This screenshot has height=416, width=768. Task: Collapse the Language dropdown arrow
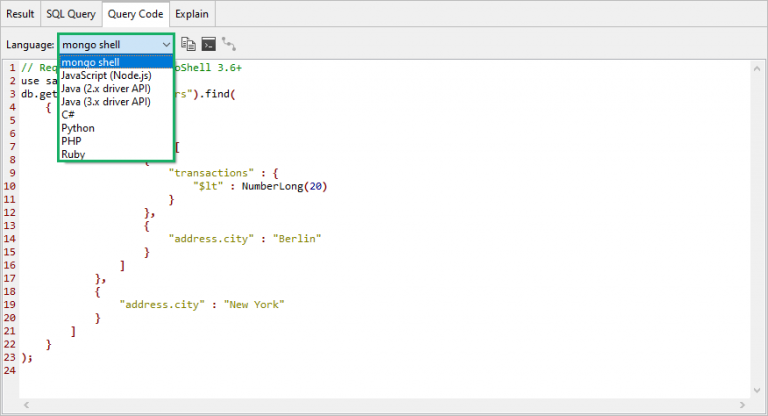tap(165, 45)
